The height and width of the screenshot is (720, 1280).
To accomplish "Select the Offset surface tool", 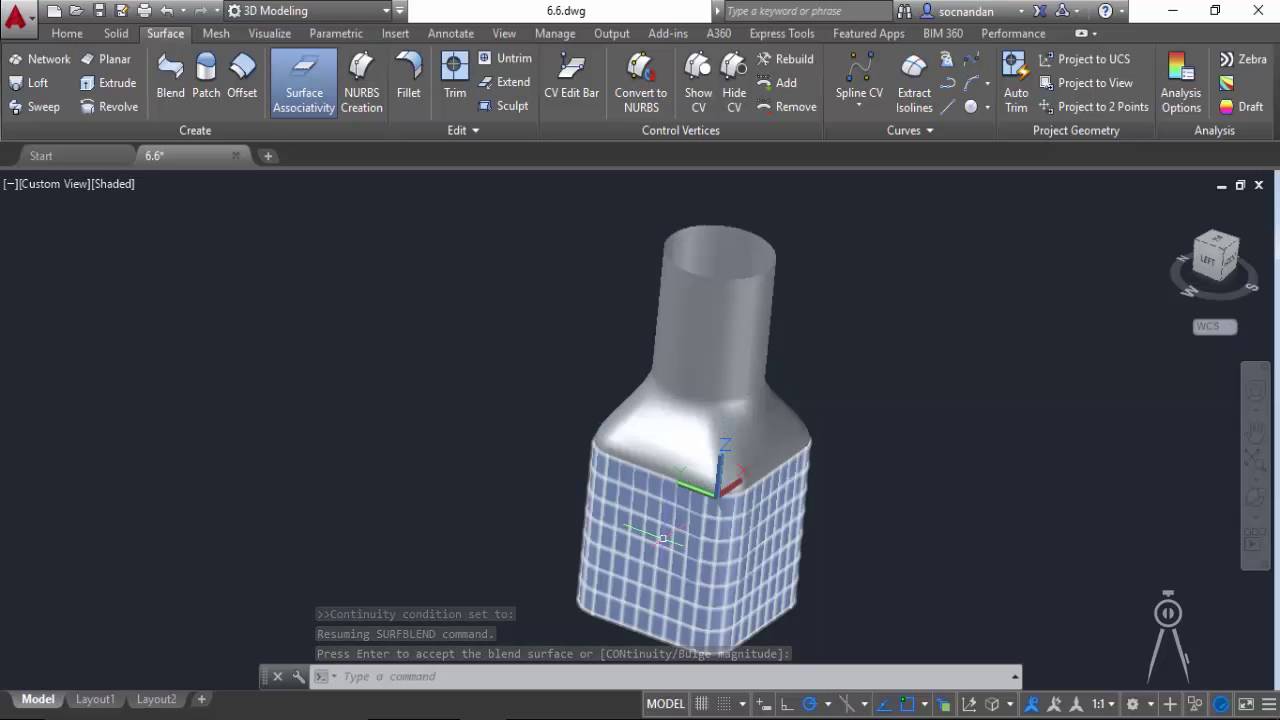I will 242,78.
